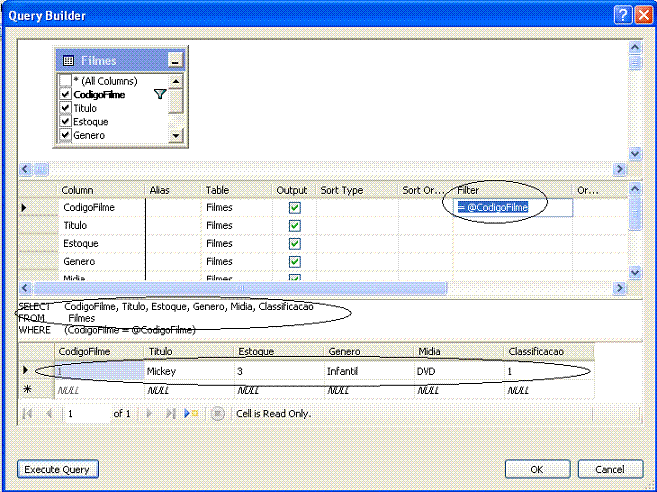Click the SQL text WHERE clause line
Image resolution: width=657 pixels, height=492 pixels.
(107, 330)
